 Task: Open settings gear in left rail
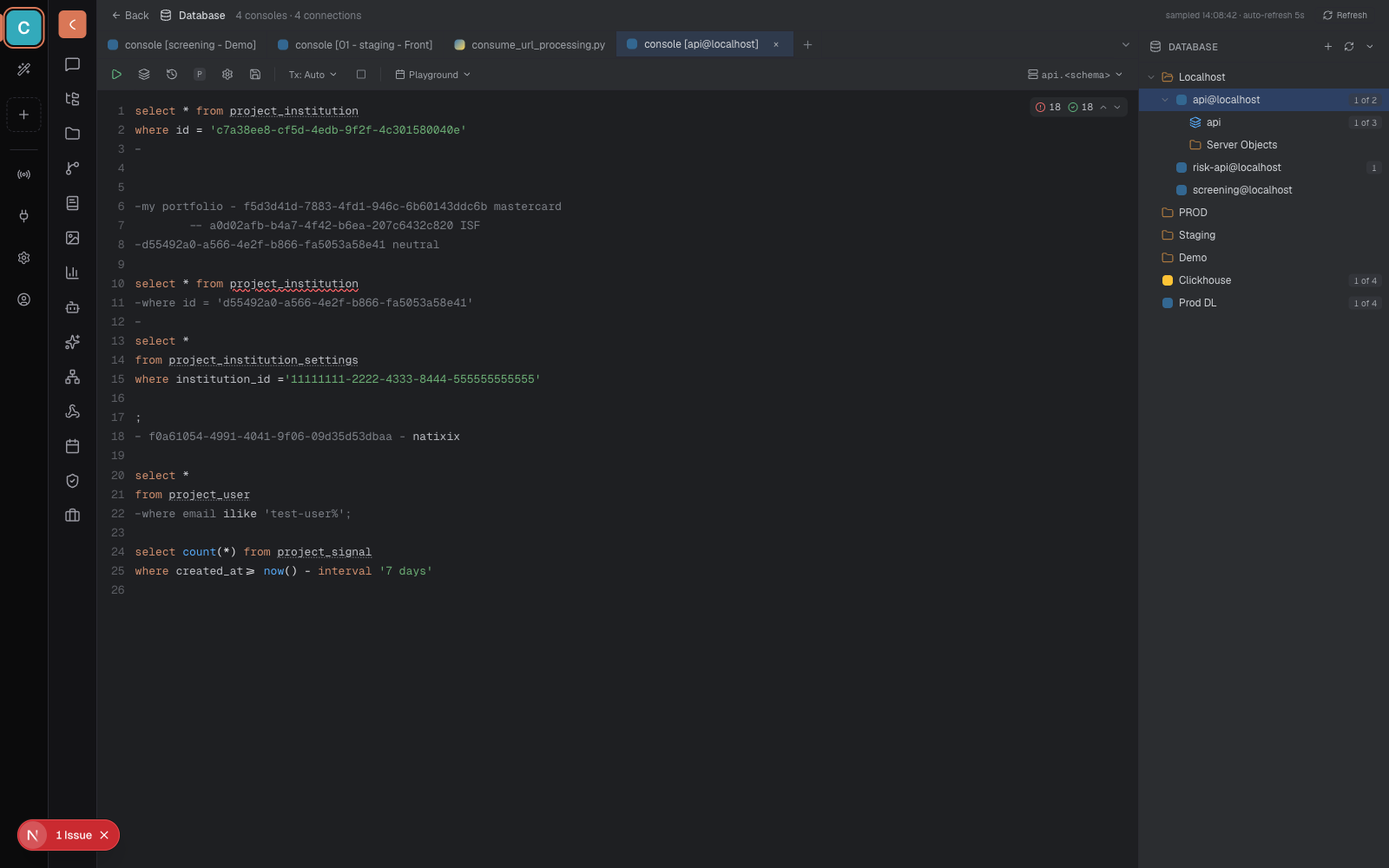point(23,258)
